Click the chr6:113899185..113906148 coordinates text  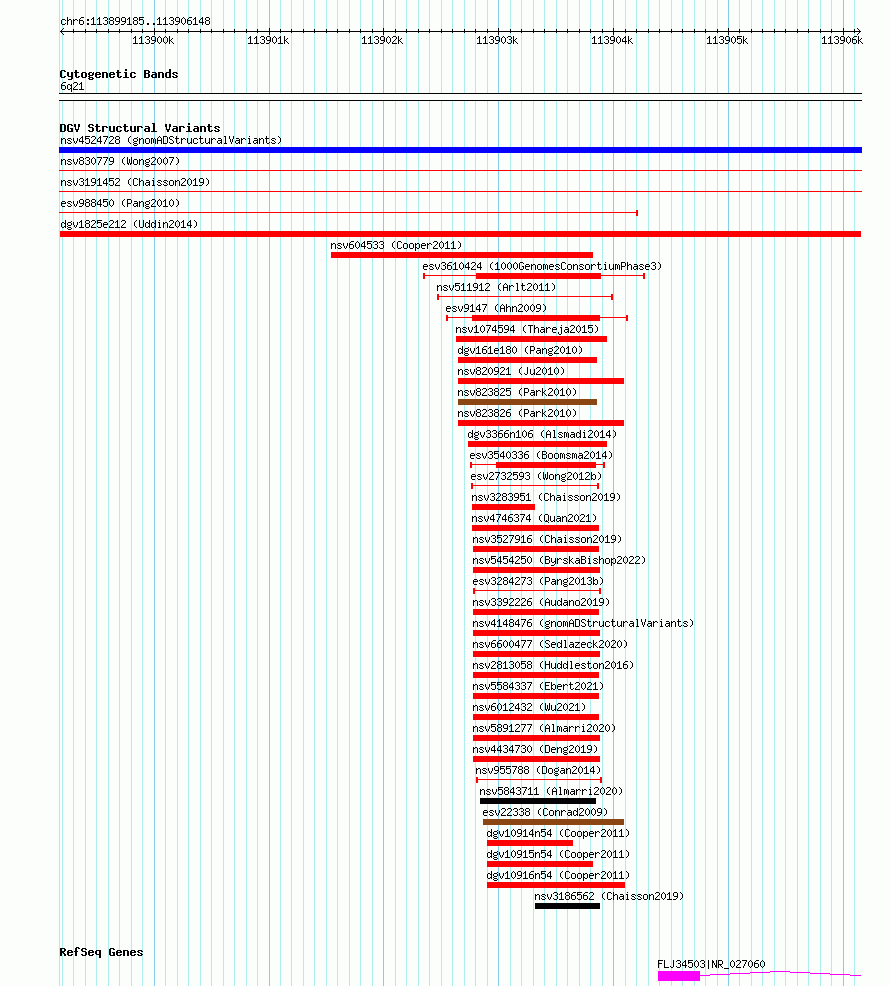135,21
